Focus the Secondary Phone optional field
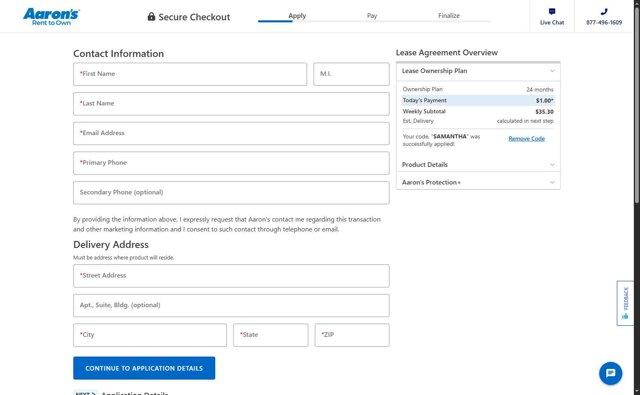This screenshot has height=395, width=640. point(231,192)
